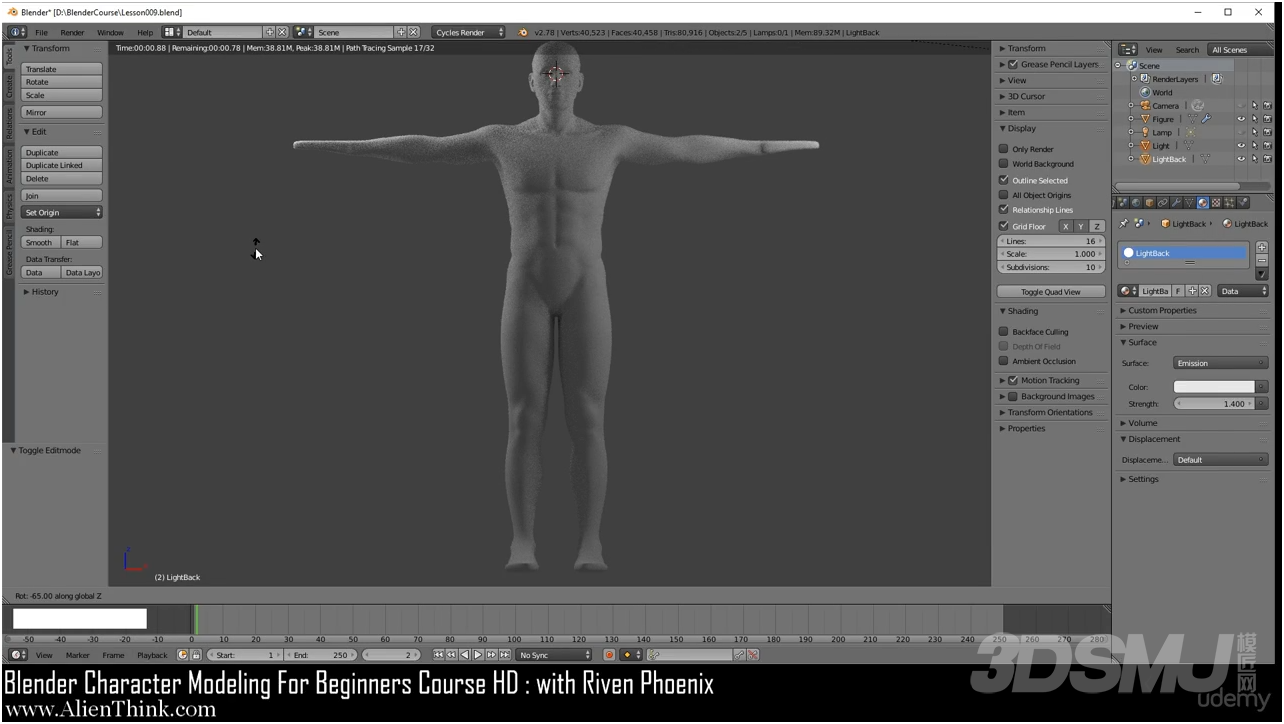Jump to the last frame

coord(504,655)
